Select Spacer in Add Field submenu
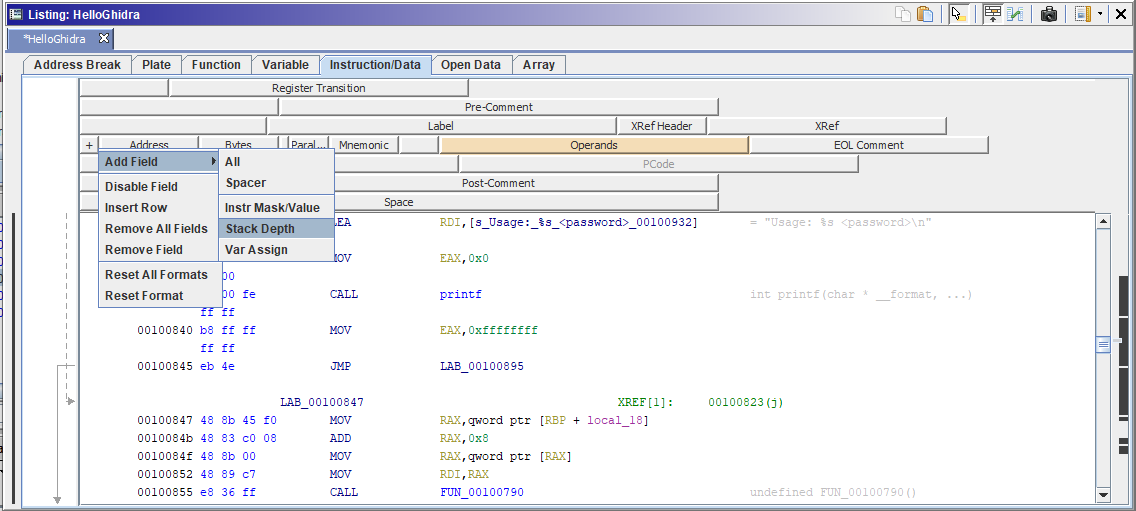Screen dimensions: 1136x511 [x=276, y=183]
